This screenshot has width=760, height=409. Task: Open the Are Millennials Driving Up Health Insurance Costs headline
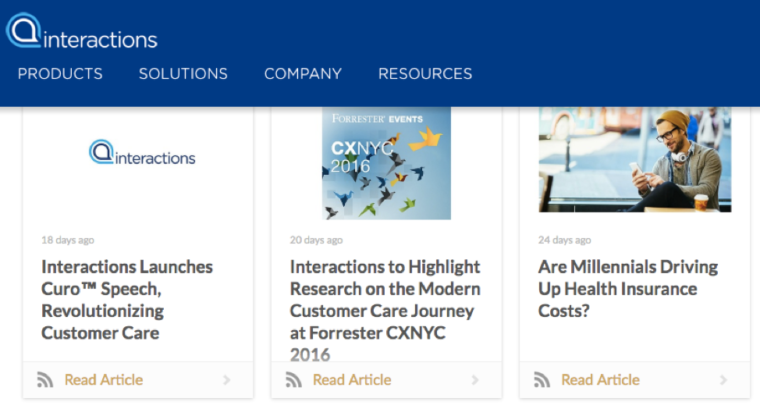tap(628, 289)
